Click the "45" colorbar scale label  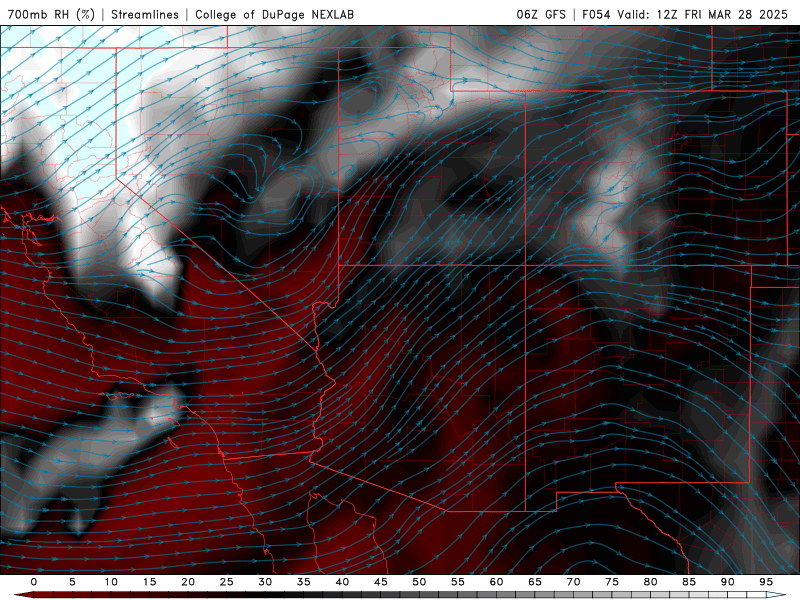point(381,582)
